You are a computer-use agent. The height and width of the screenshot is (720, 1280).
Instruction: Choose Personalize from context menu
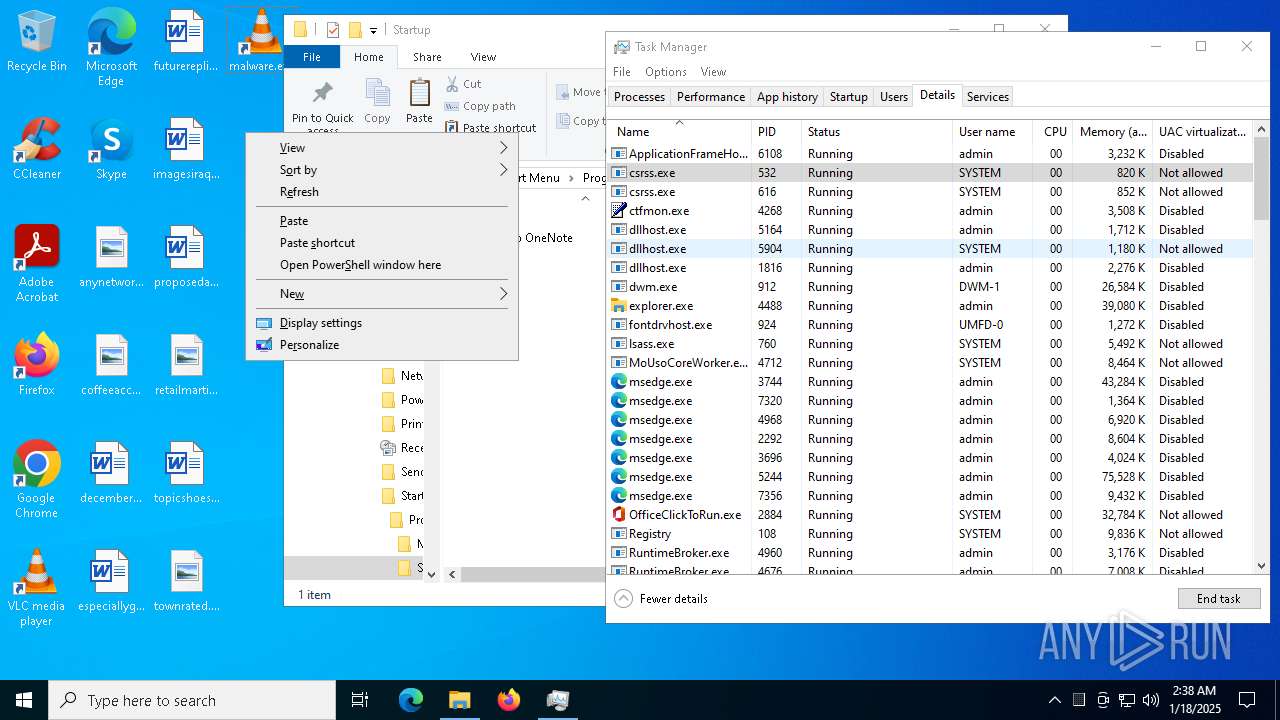[x=382, y=345]
